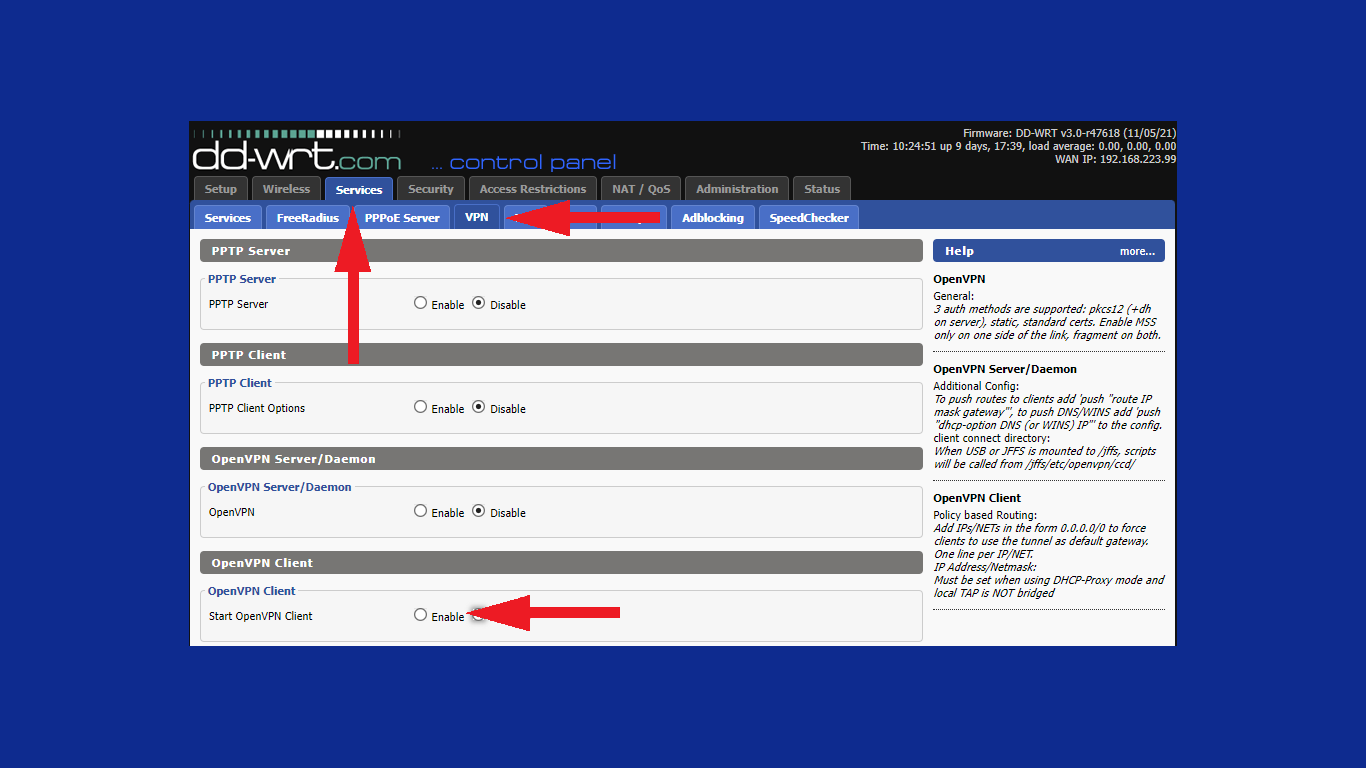Click the OpenVPN Client section header
Screen dimensions: 1366x768
(x=561, y=563)
